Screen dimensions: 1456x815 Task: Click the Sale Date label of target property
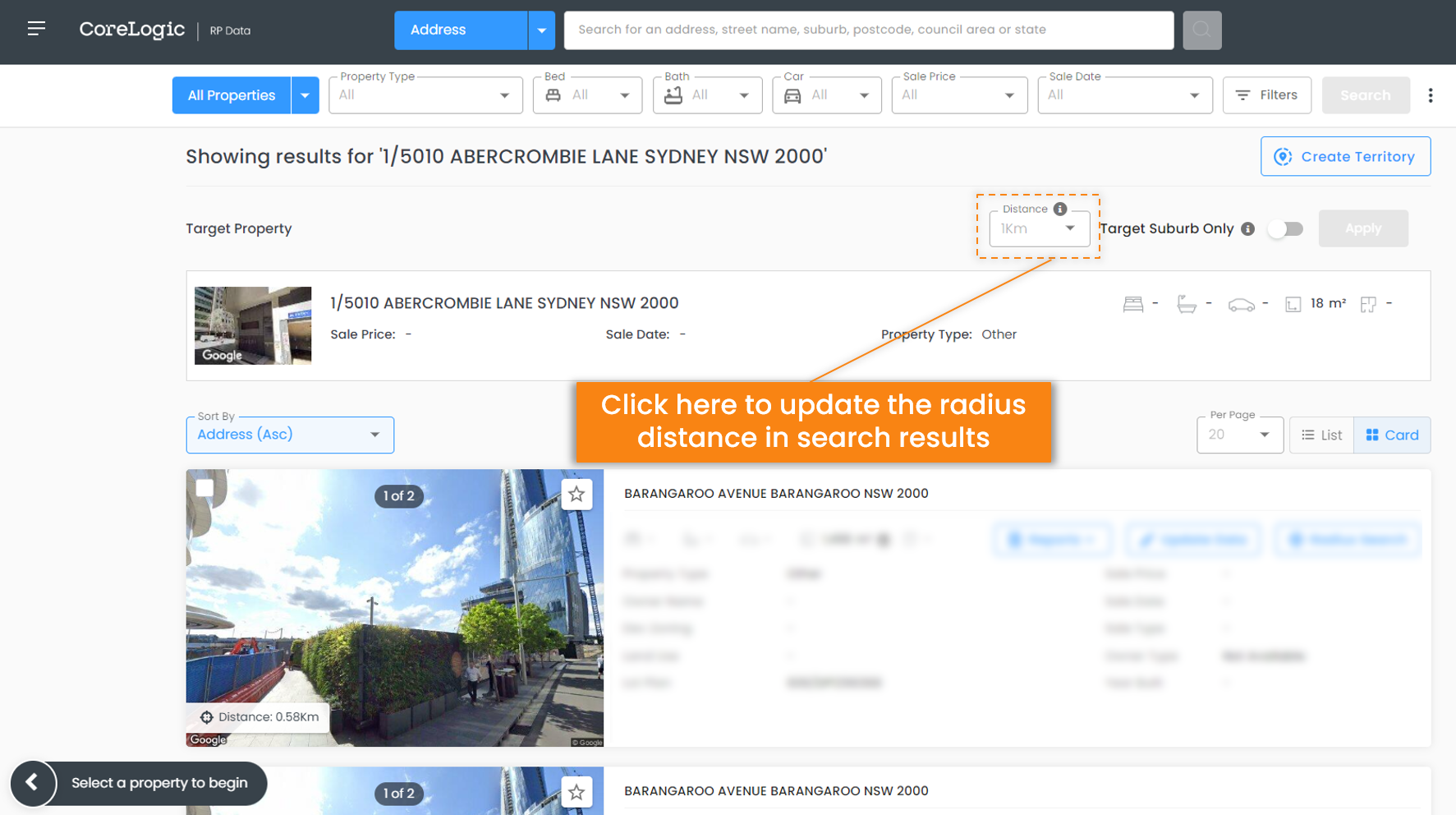[x=637, y=334]
